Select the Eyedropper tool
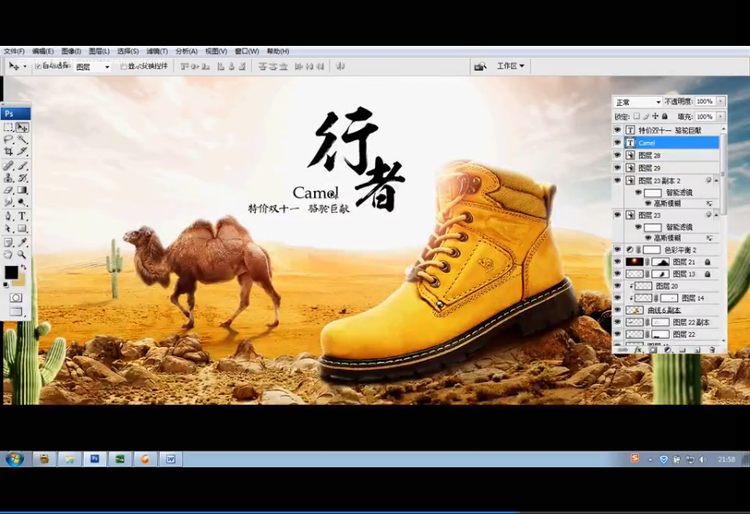The image size is (750, 514). (x=22, y=242)
